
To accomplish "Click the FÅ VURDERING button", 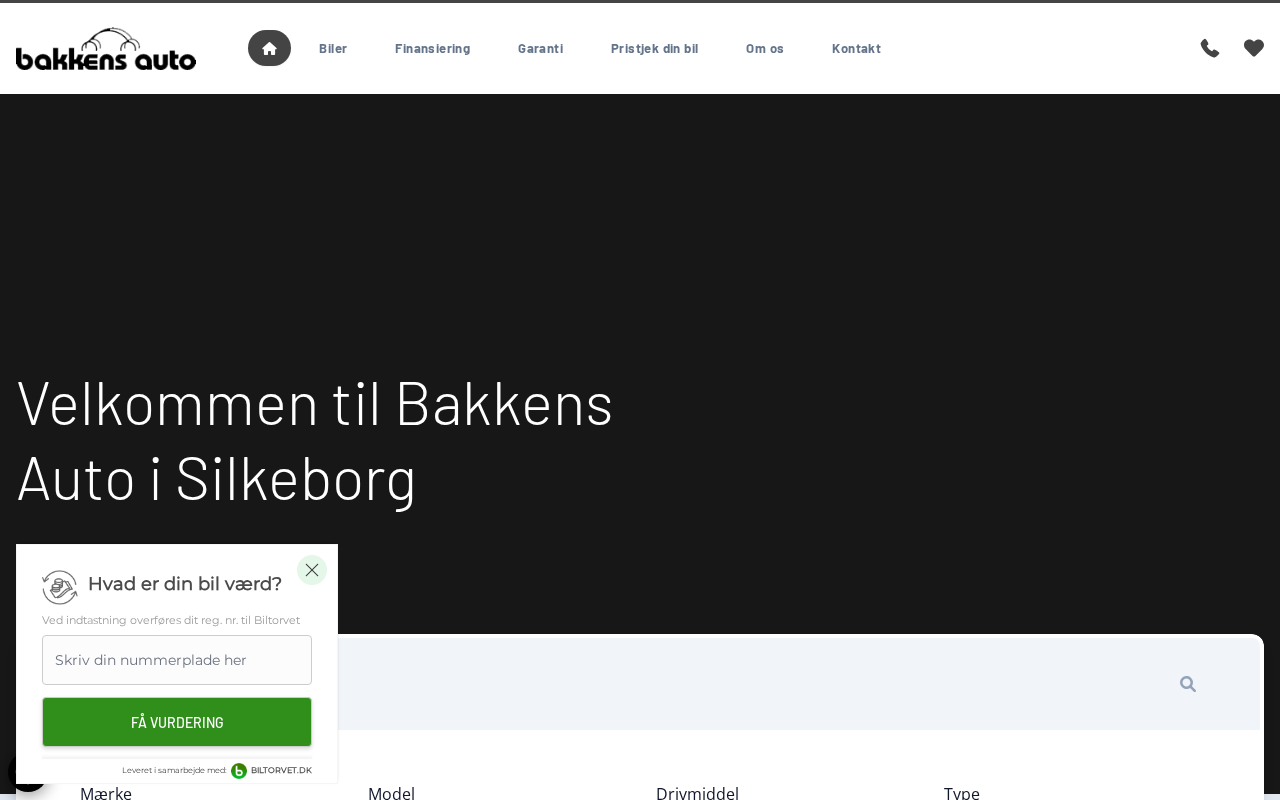I will (x=177, y=722).
